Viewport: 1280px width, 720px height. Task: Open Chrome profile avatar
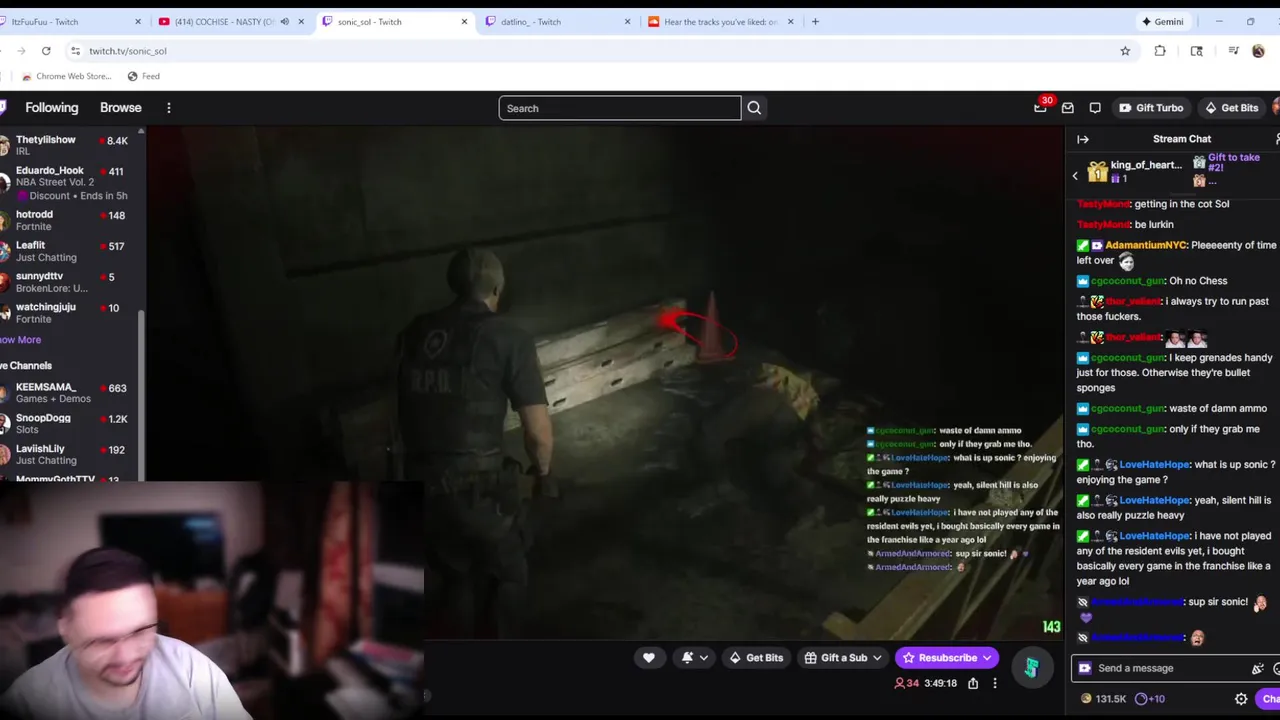(x=1258, y=51)
